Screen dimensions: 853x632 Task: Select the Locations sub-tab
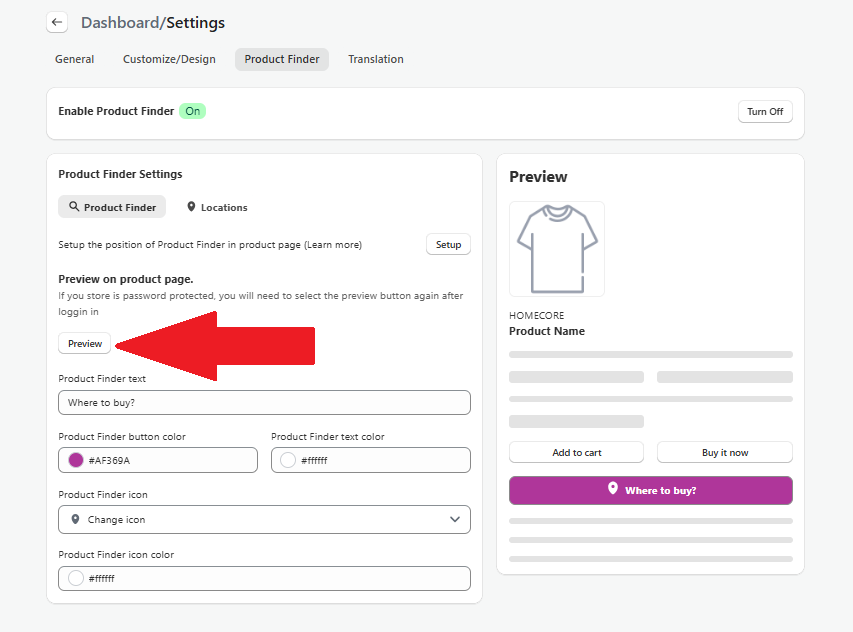[217, 207]
